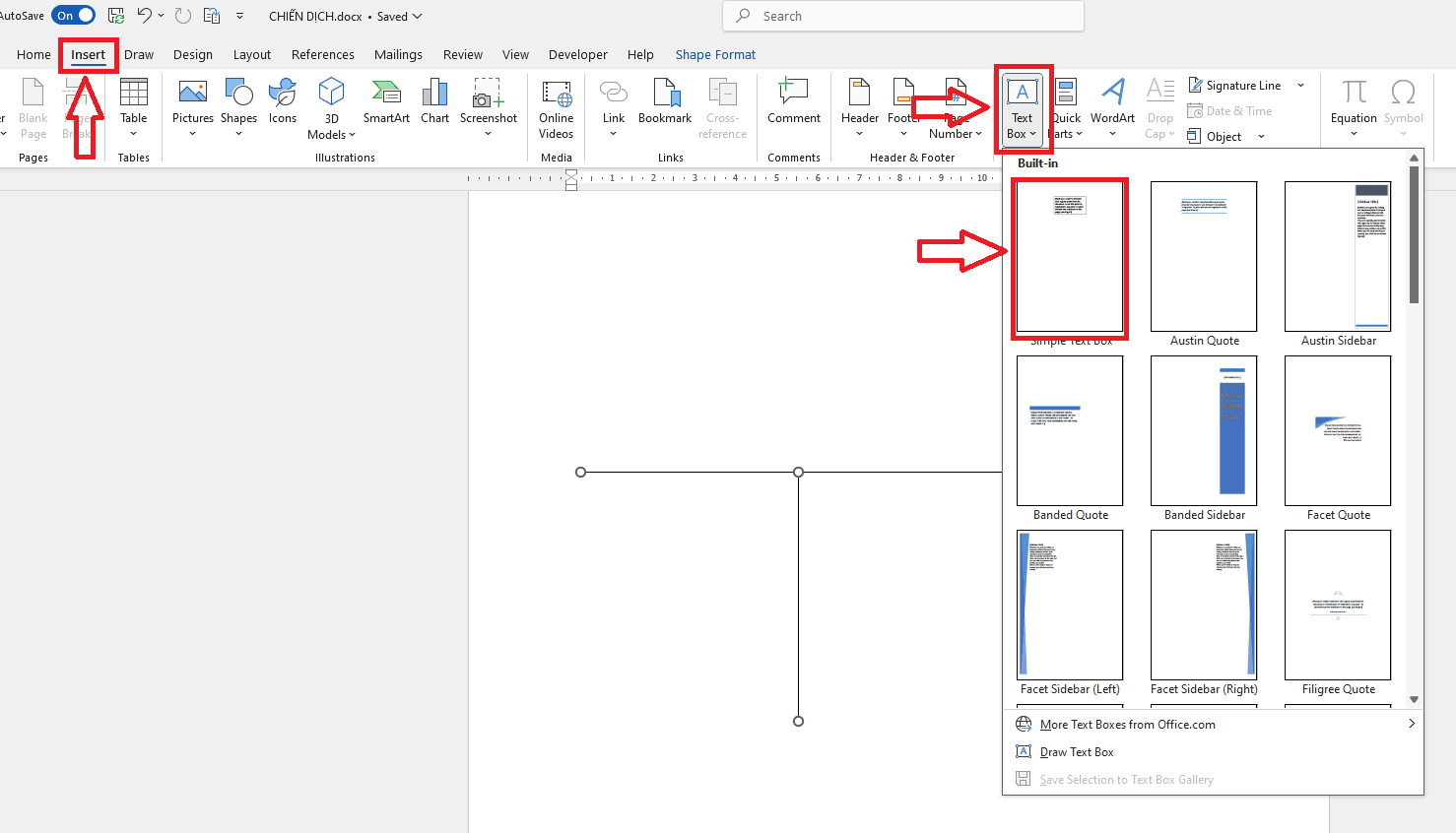Viewport: 1456px width, 833px height.
Task: Add a Comment to the document
Action: (x=793, y=103)
